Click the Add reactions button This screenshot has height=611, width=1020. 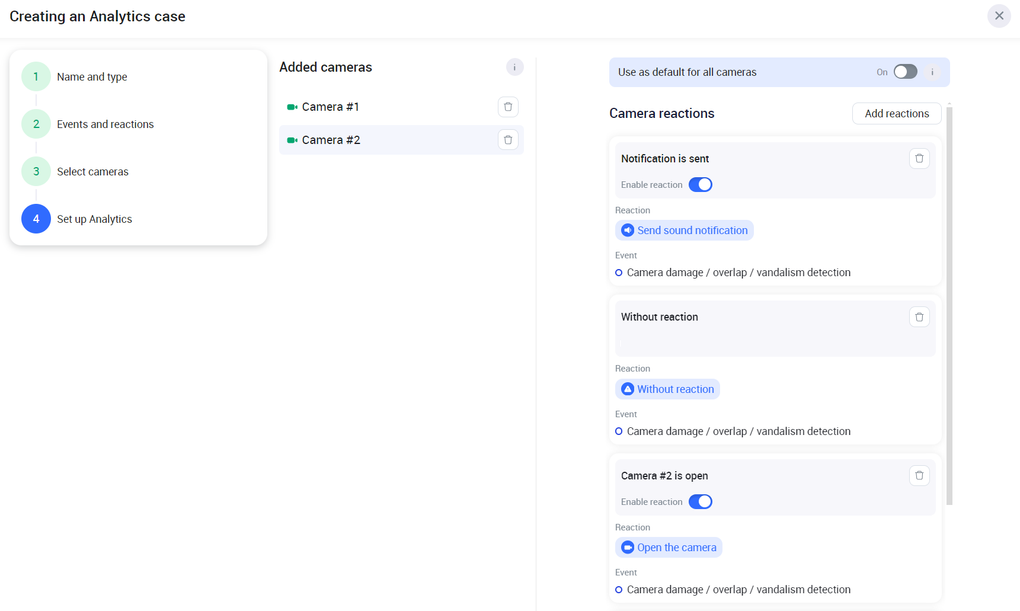coord(896,114)
